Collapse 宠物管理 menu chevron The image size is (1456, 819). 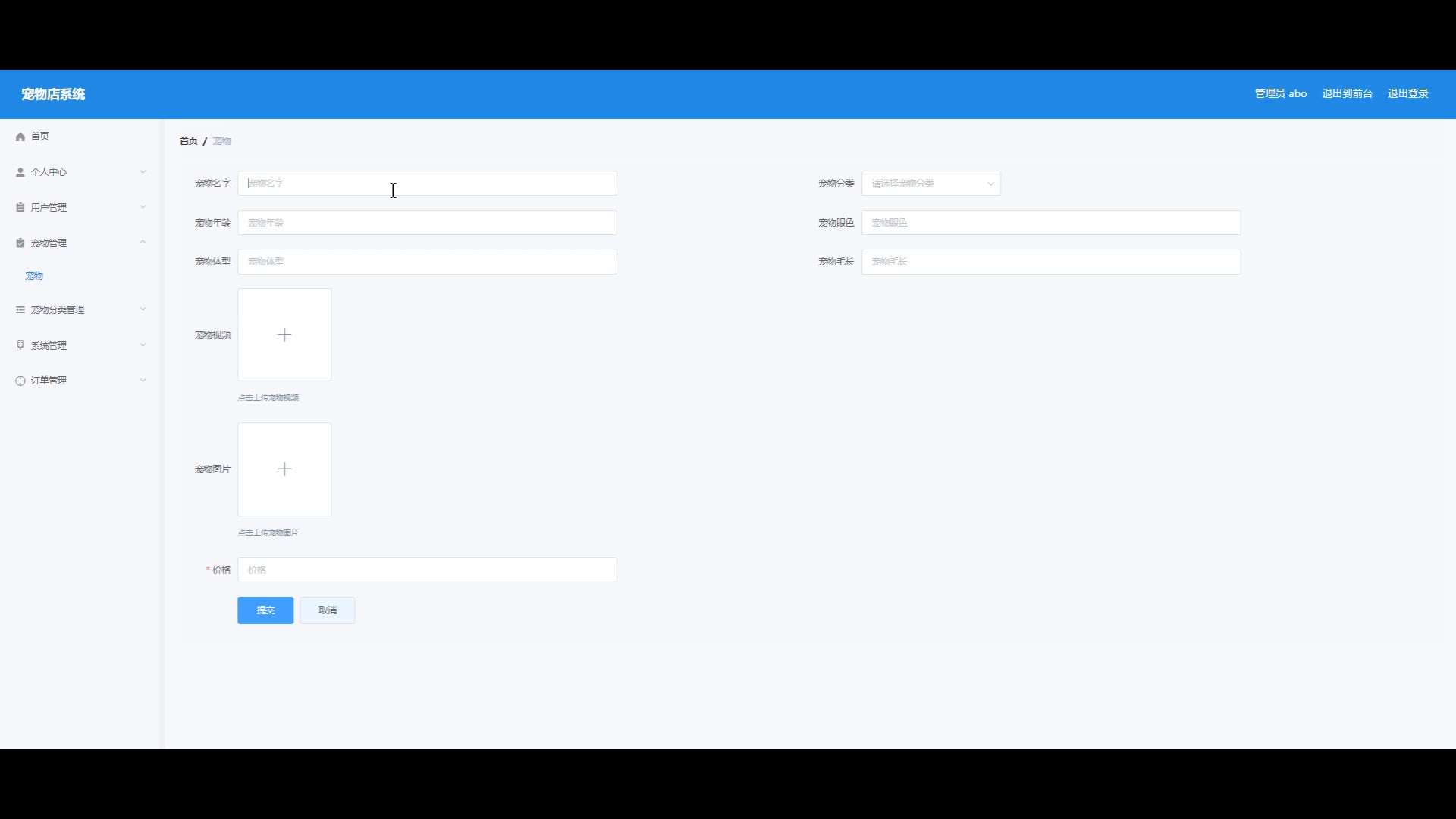[x=143, y=243]
